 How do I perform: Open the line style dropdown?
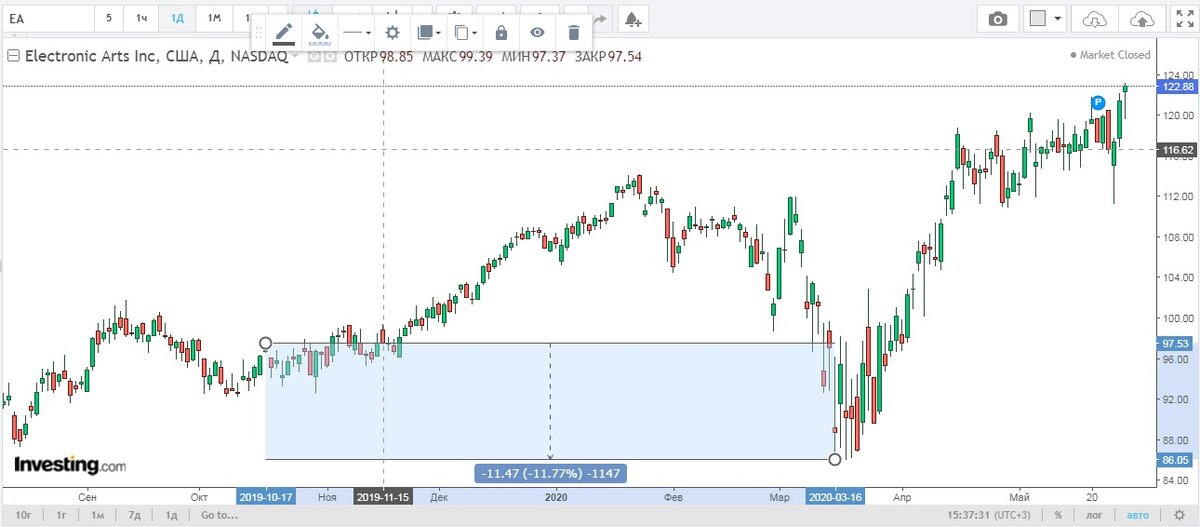357,32
